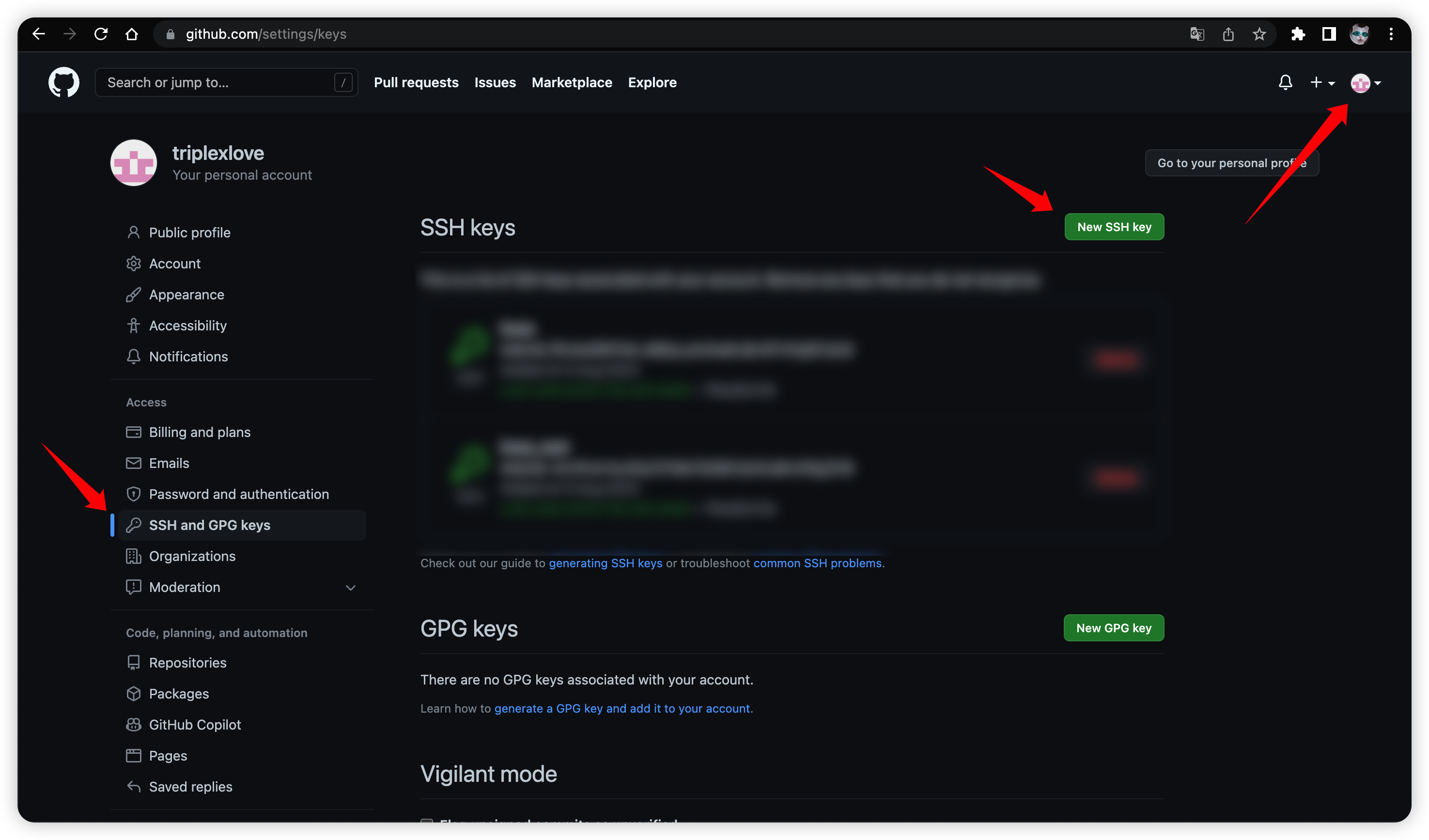Image resolution: width=1429 pixels, height=840 pixels.
Task: Bookmark this page with star icon
Action: tap(1259, 34)
